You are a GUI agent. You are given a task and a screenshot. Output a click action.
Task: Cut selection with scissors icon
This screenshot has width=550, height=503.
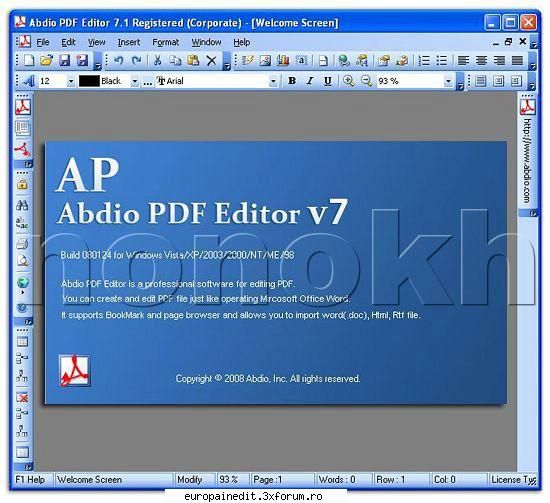coord(157,60)
